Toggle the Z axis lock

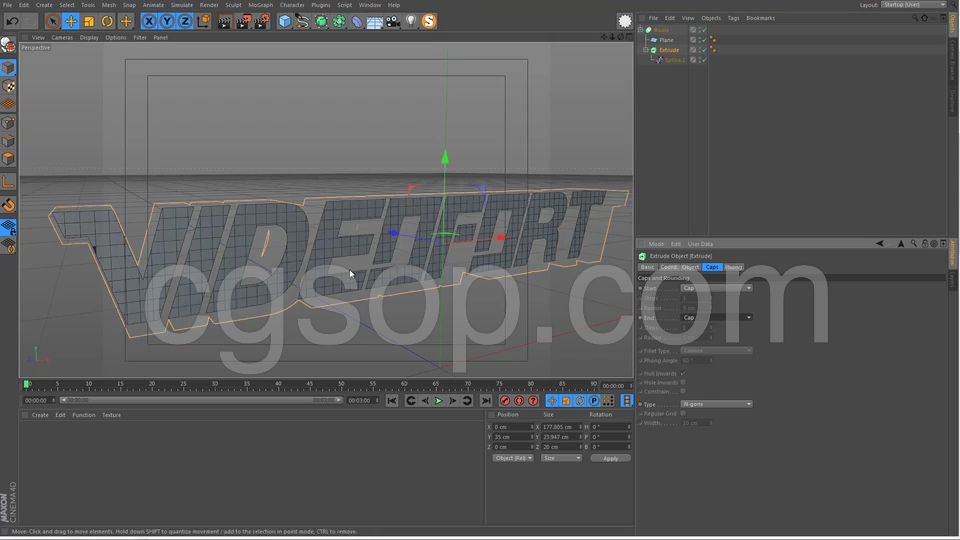pyautogui.click(x=185, y=21)
